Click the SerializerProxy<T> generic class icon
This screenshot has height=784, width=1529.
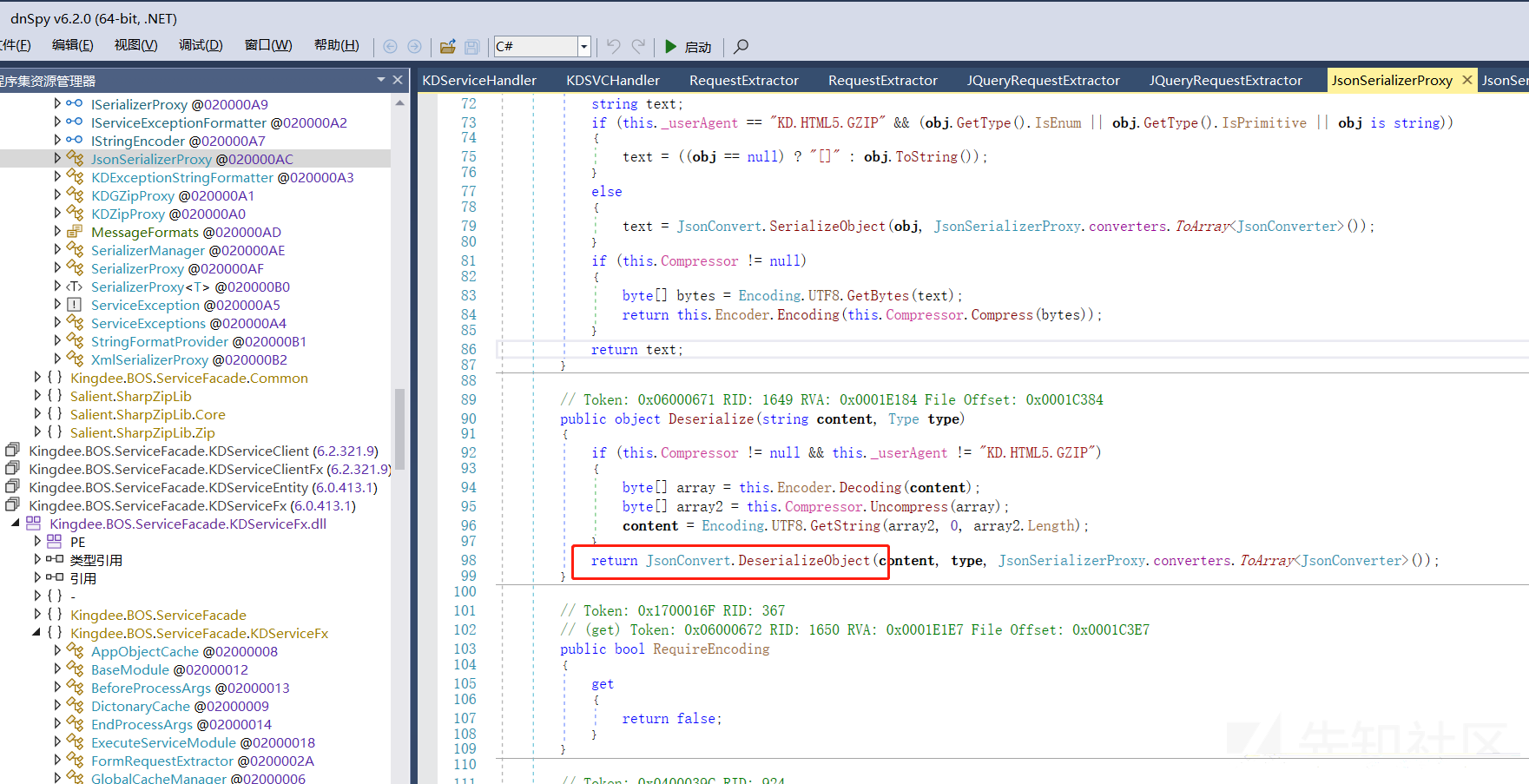point(75,286)
